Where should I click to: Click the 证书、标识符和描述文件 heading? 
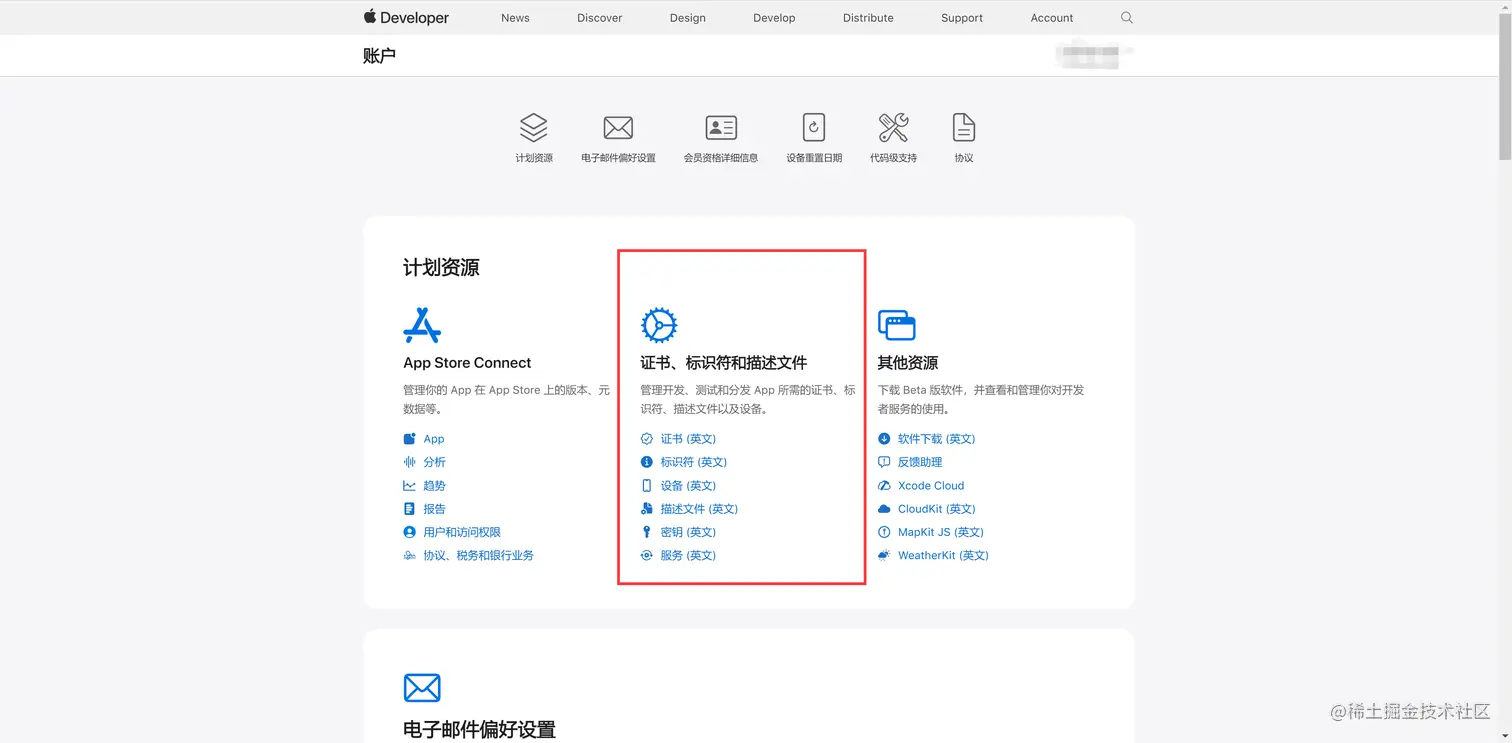pyautogui.click(x=724, y=363)
